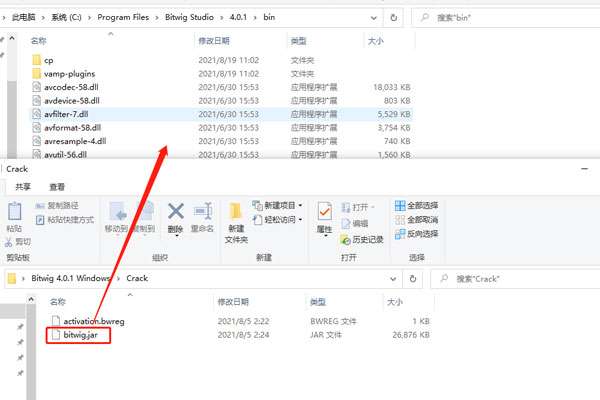Click Select none (全部取消) button
The image size is (600, 400).
(x=416, y=220)
